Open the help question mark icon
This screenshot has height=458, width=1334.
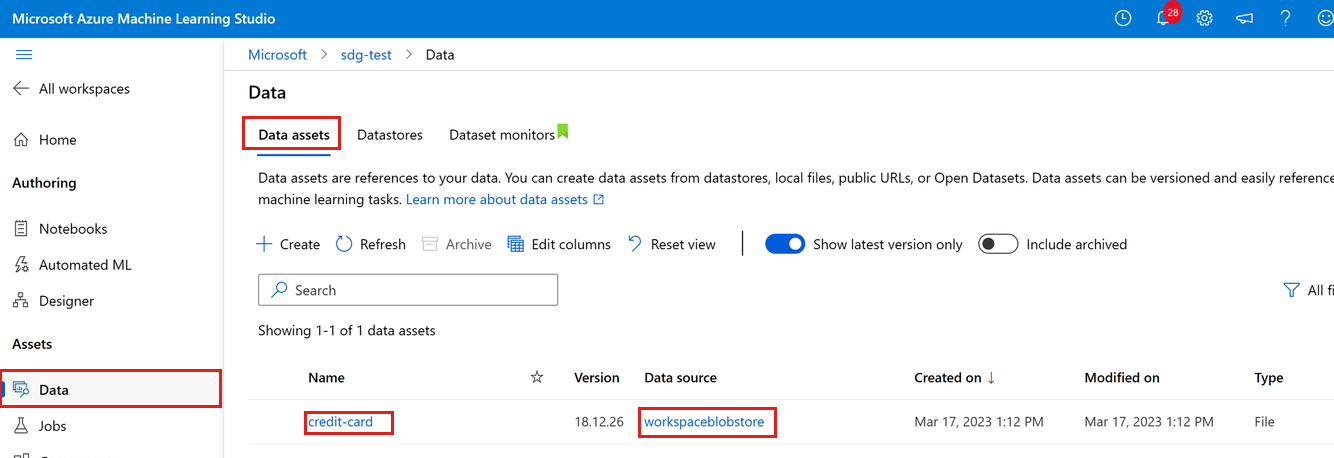[x=1286, y=19]
